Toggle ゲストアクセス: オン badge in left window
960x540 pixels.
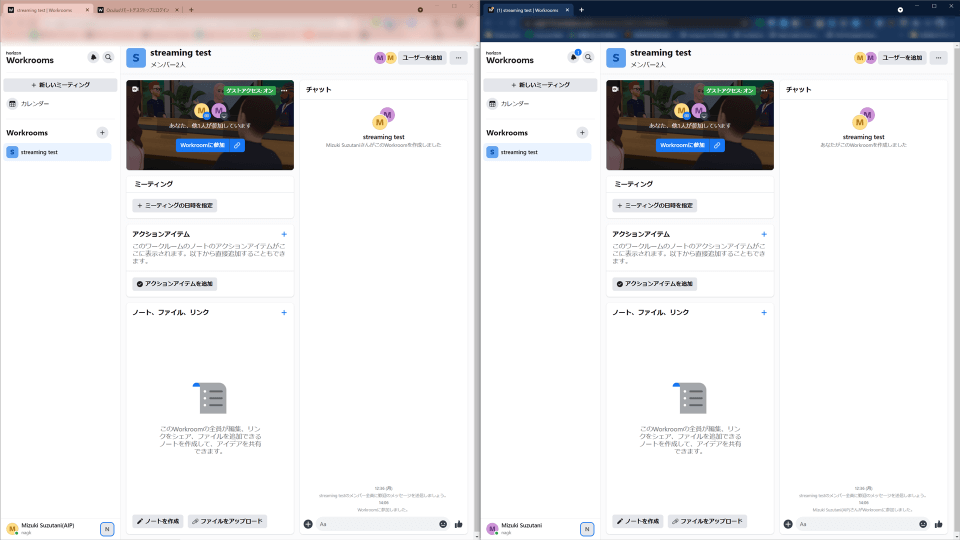coord(250,90)
